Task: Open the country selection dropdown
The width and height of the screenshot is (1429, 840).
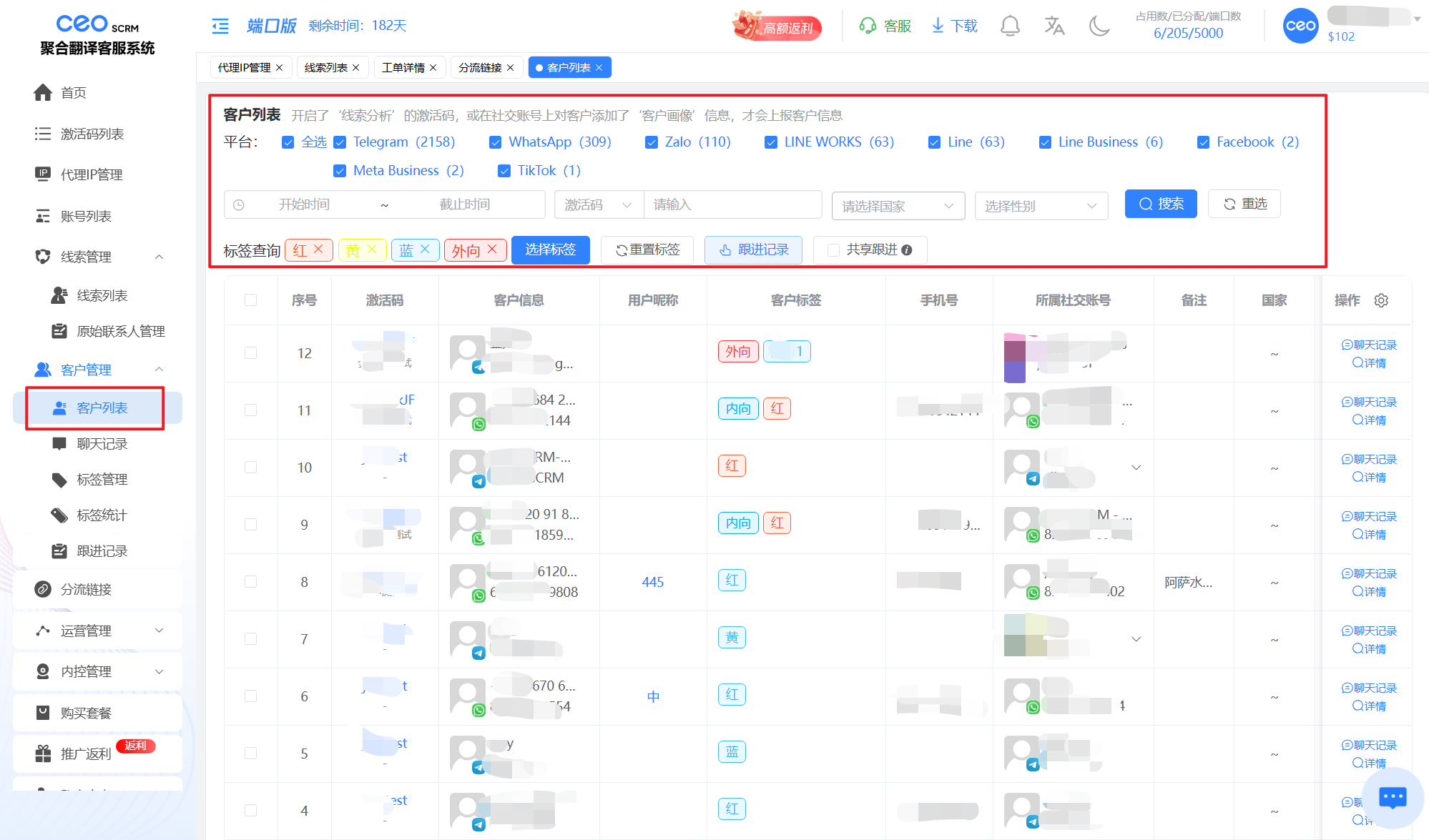Action: tap(898, 206)
